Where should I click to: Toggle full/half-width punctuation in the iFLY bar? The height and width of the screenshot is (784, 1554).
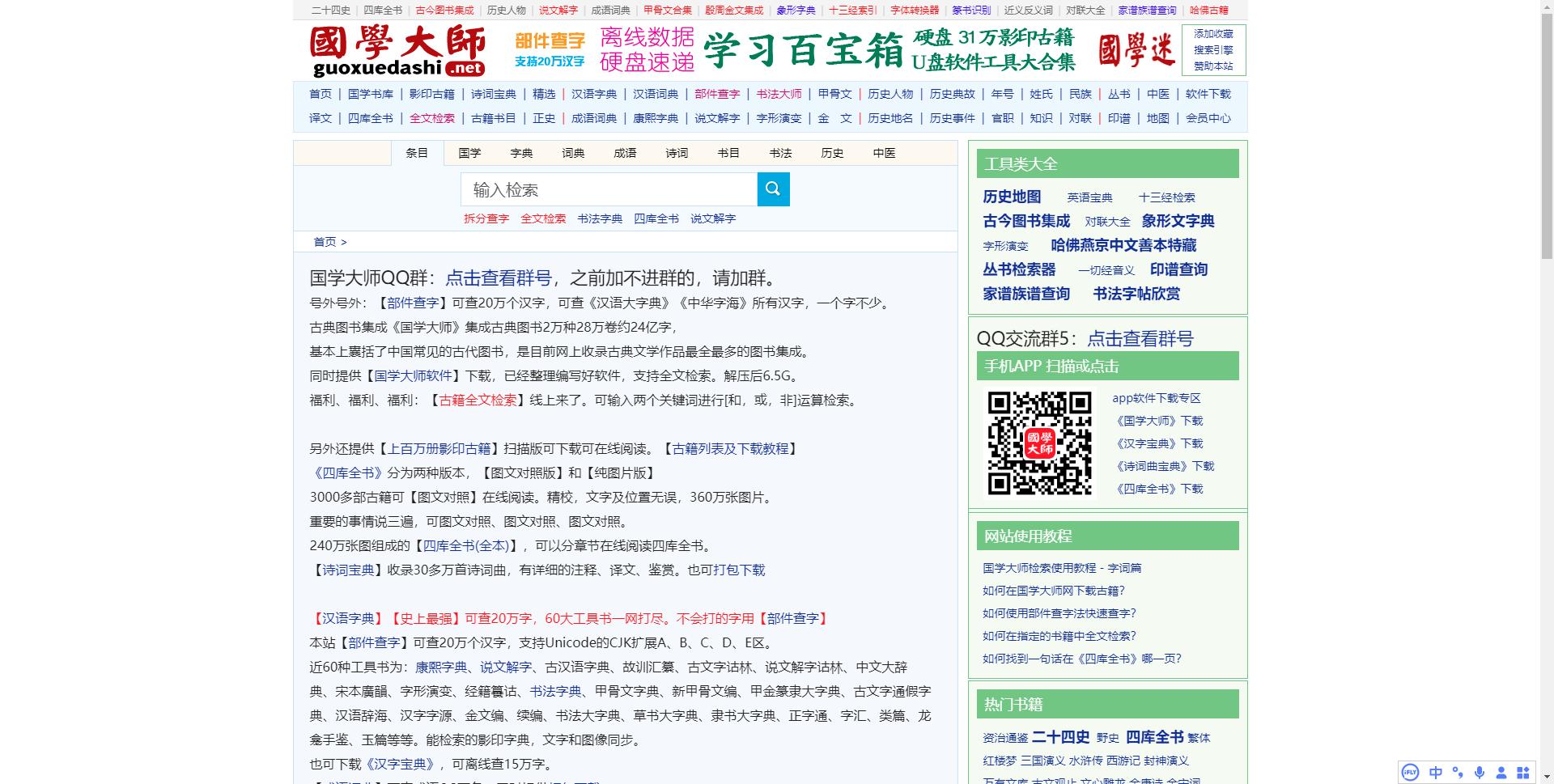(1459, 772)
